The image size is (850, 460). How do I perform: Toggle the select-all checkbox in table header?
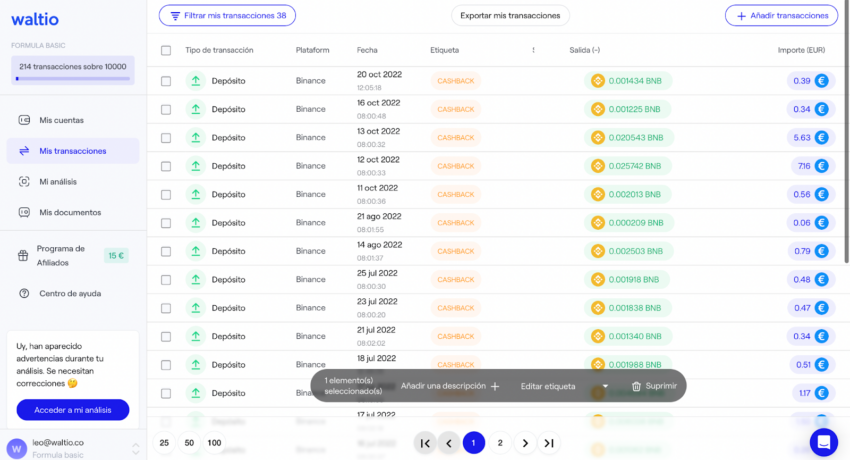[x=166, y=50]
